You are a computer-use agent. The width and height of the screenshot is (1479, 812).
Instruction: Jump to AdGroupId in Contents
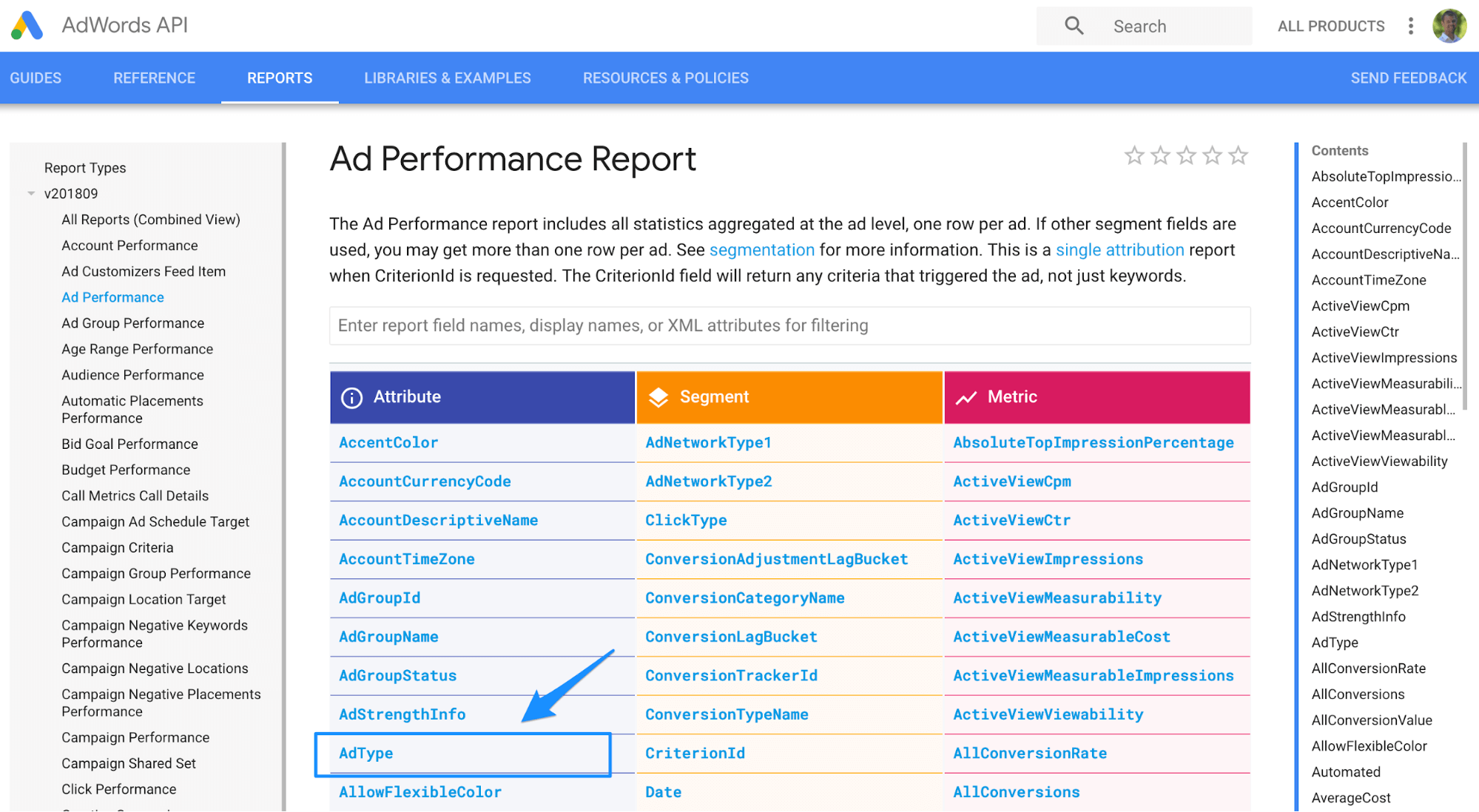(1344, 487)
